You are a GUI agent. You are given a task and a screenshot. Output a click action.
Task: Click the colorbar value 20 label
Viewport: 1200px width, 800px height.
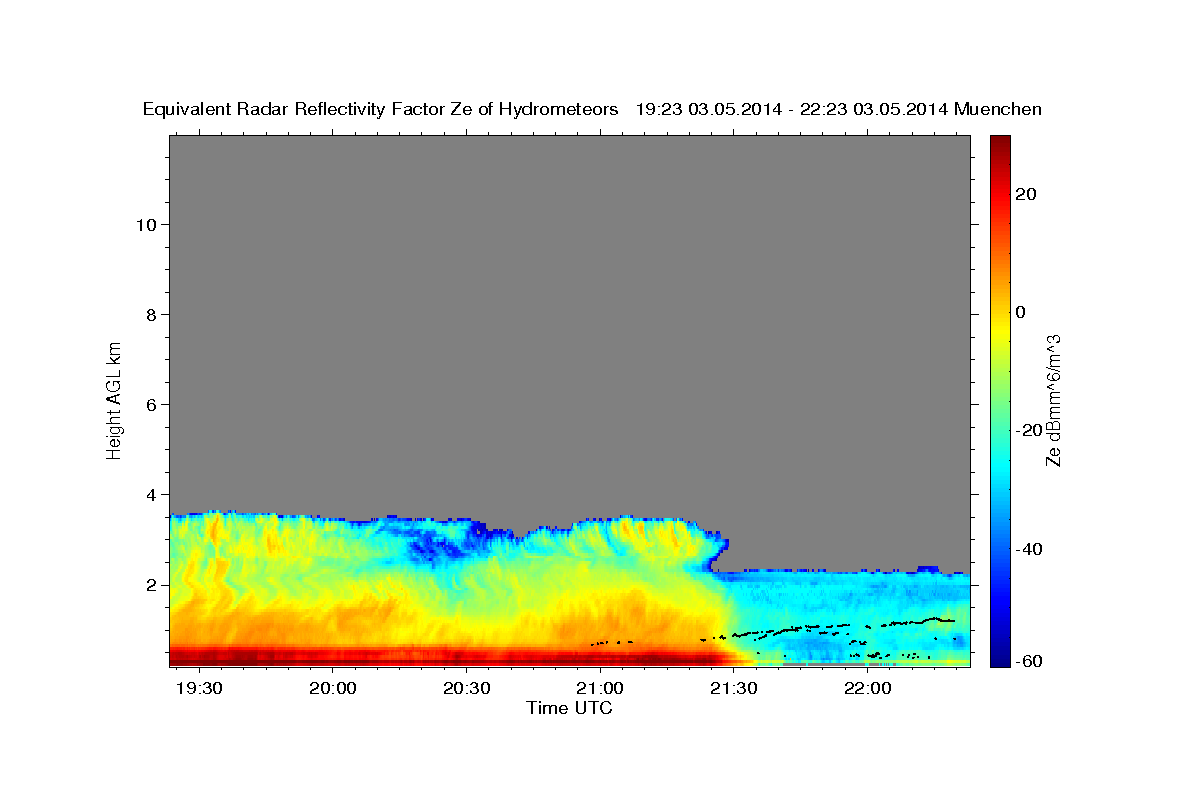pos(1026,194)
